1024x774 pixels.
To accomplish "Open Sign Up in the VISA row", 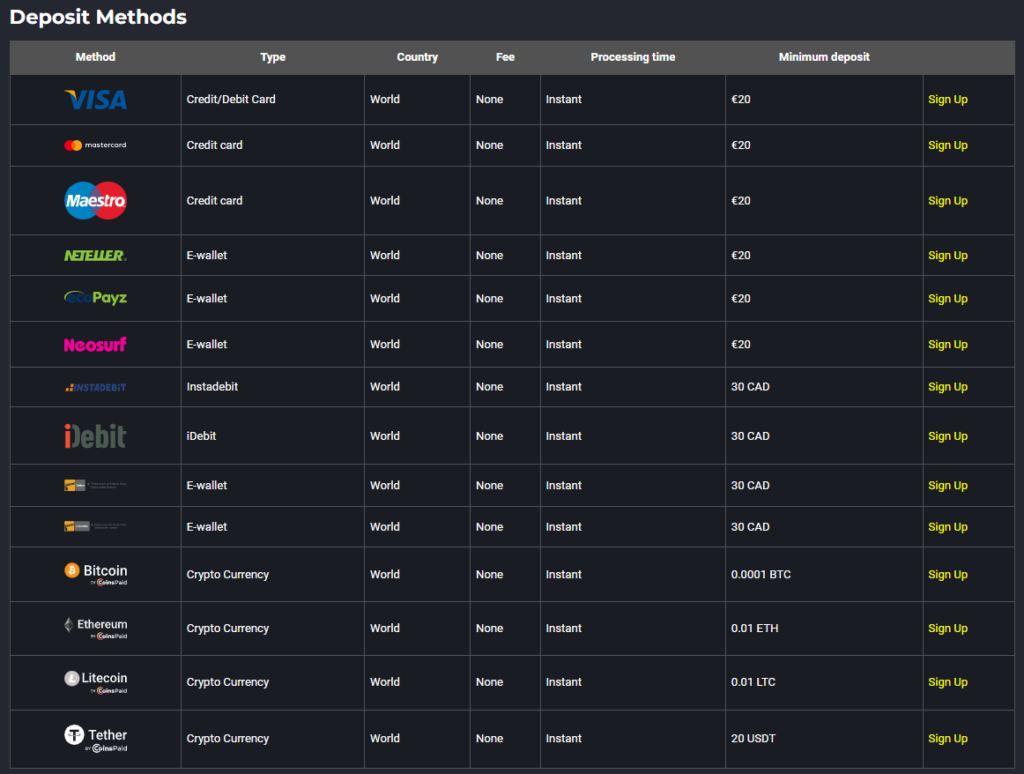I will [x=948, y=99].
